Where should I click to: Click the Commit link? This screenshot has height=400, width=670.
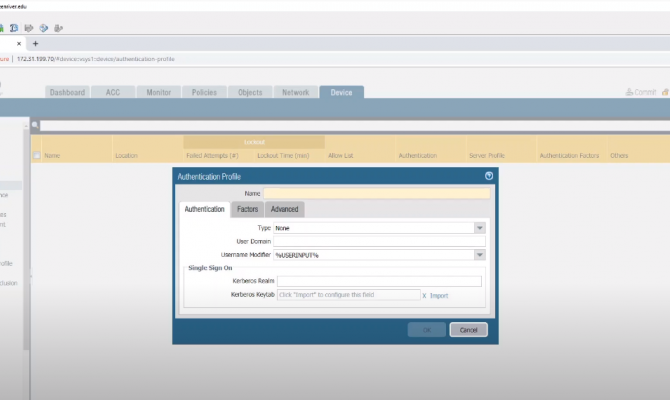(645, 92)
